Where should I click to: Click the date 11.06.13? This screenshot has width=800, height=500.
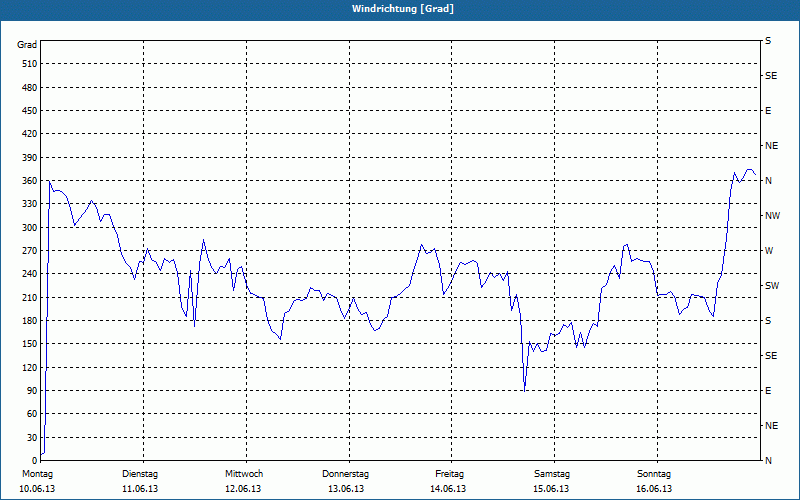[140, 489]
